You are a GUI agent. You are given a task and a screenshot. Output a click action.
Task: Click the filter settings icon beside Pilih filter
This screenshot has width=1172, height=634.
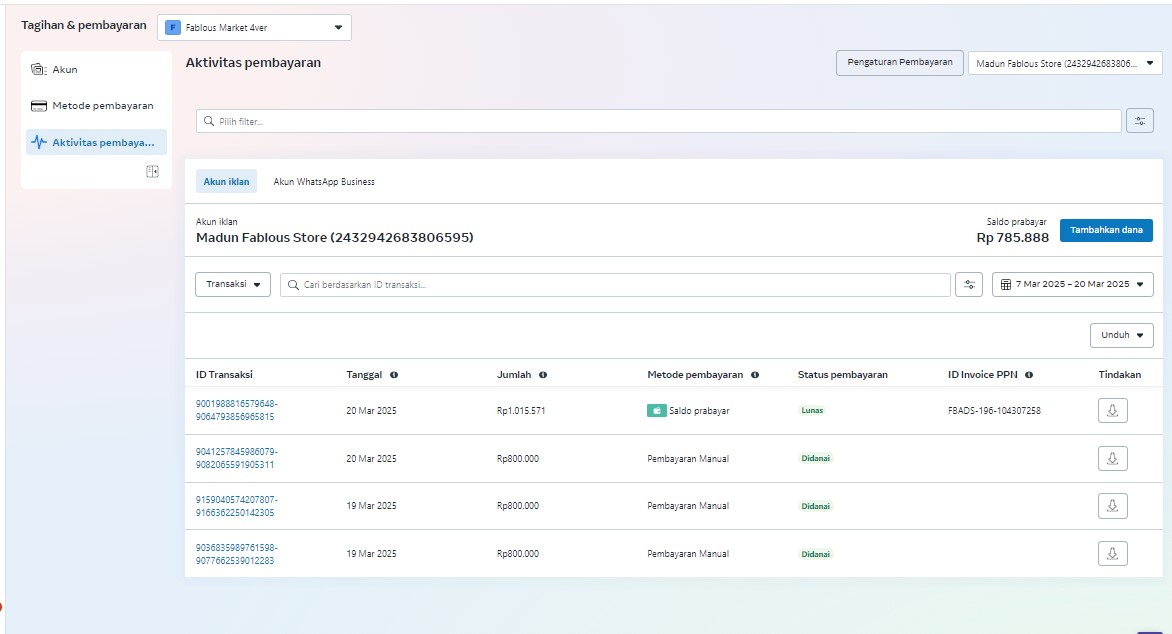pos(1139,121)
